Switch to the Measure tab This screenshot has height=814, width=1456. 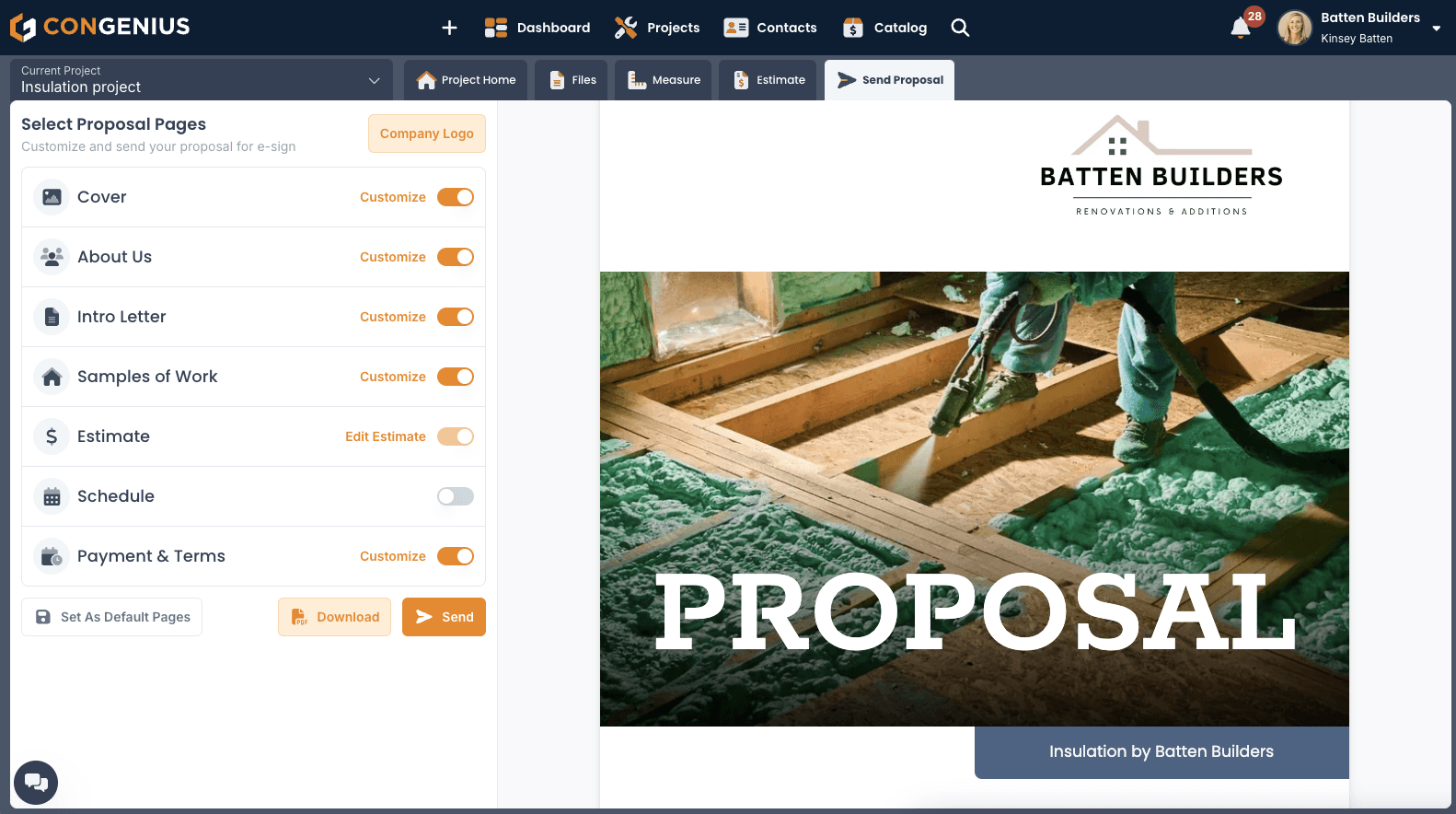coord(664,80)
